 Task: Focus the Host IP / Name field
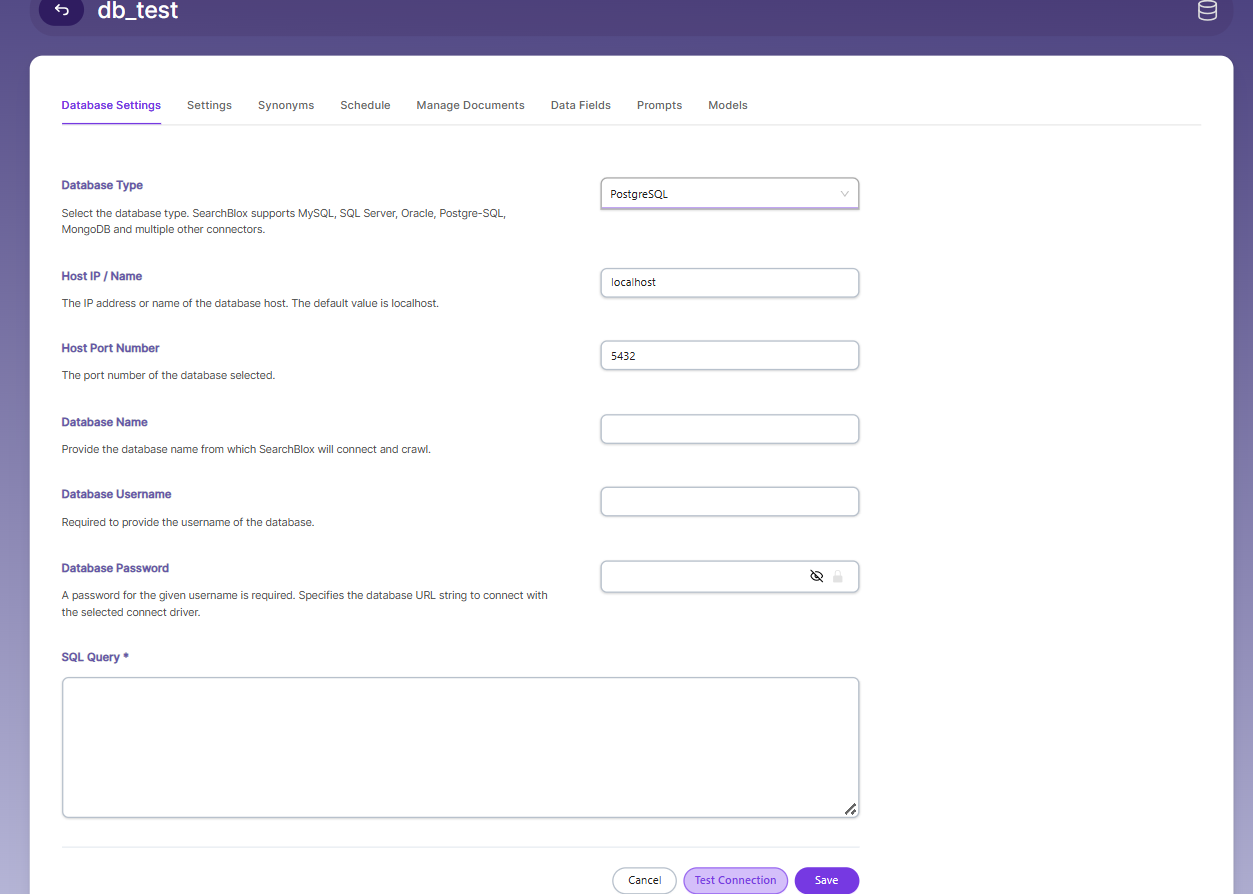tap(729, 283)
